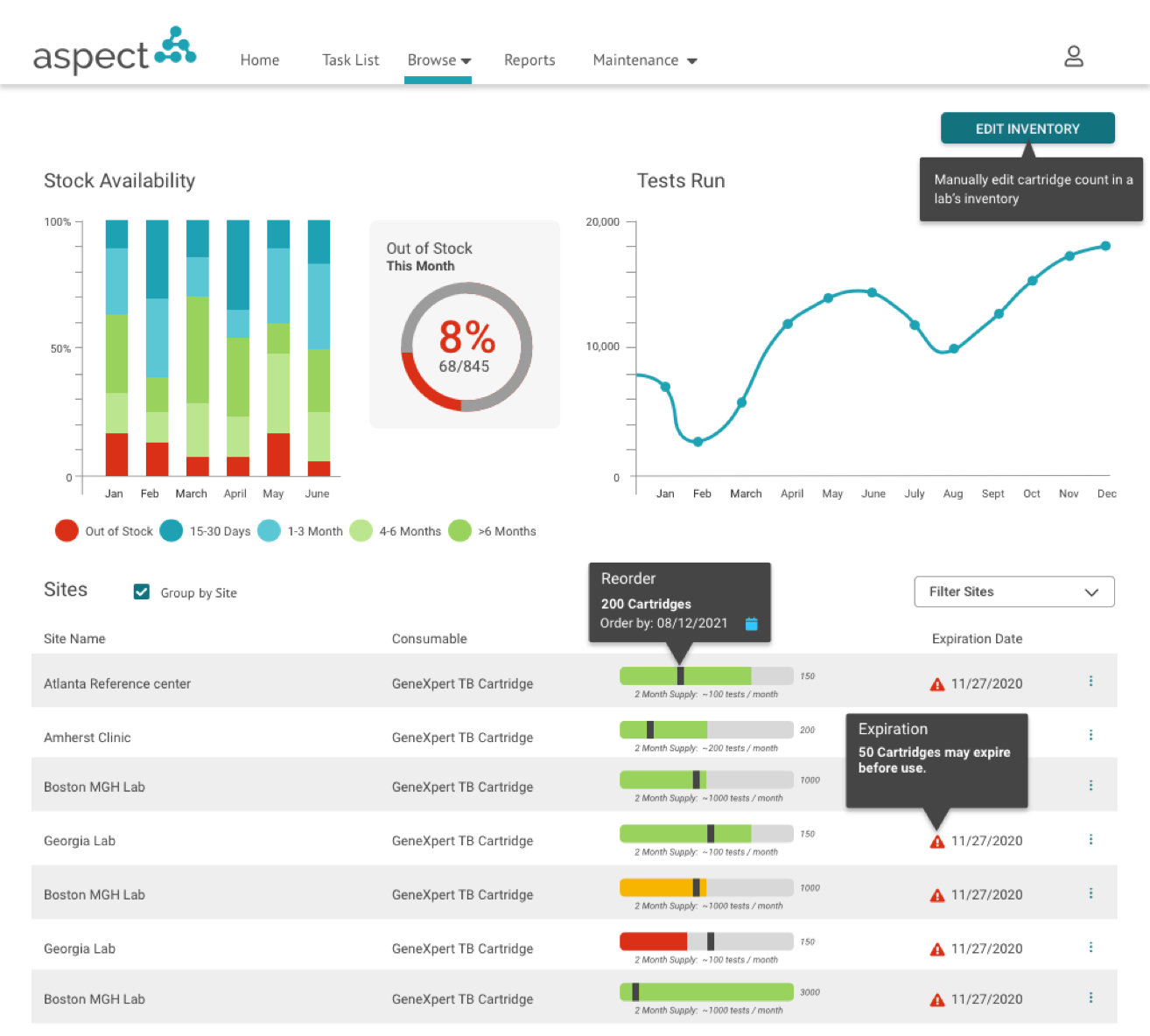Viewport: 1150px width, 1036px height.
Task: Click Atlanta Reference center supply bar
Action: point(706,675)
